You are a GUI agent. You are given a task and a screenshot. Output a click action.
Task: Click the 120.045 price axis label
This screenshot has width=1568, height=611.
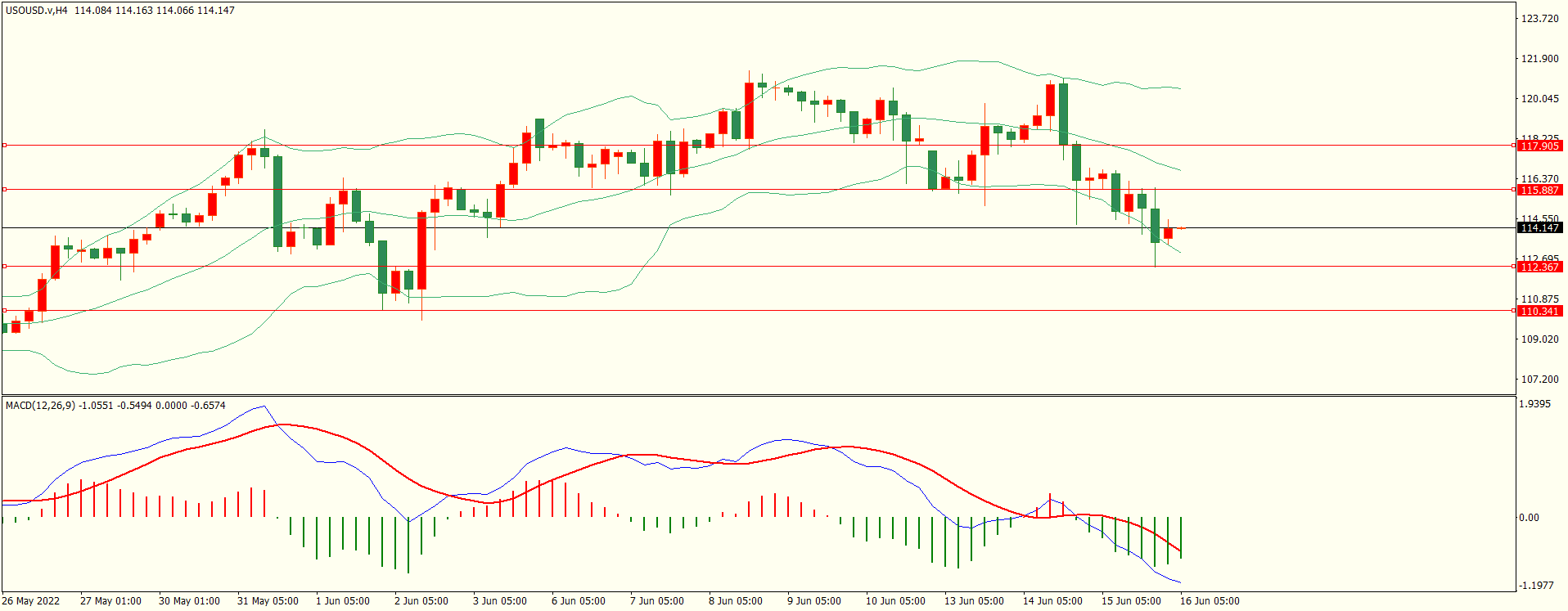point(1539,99)
